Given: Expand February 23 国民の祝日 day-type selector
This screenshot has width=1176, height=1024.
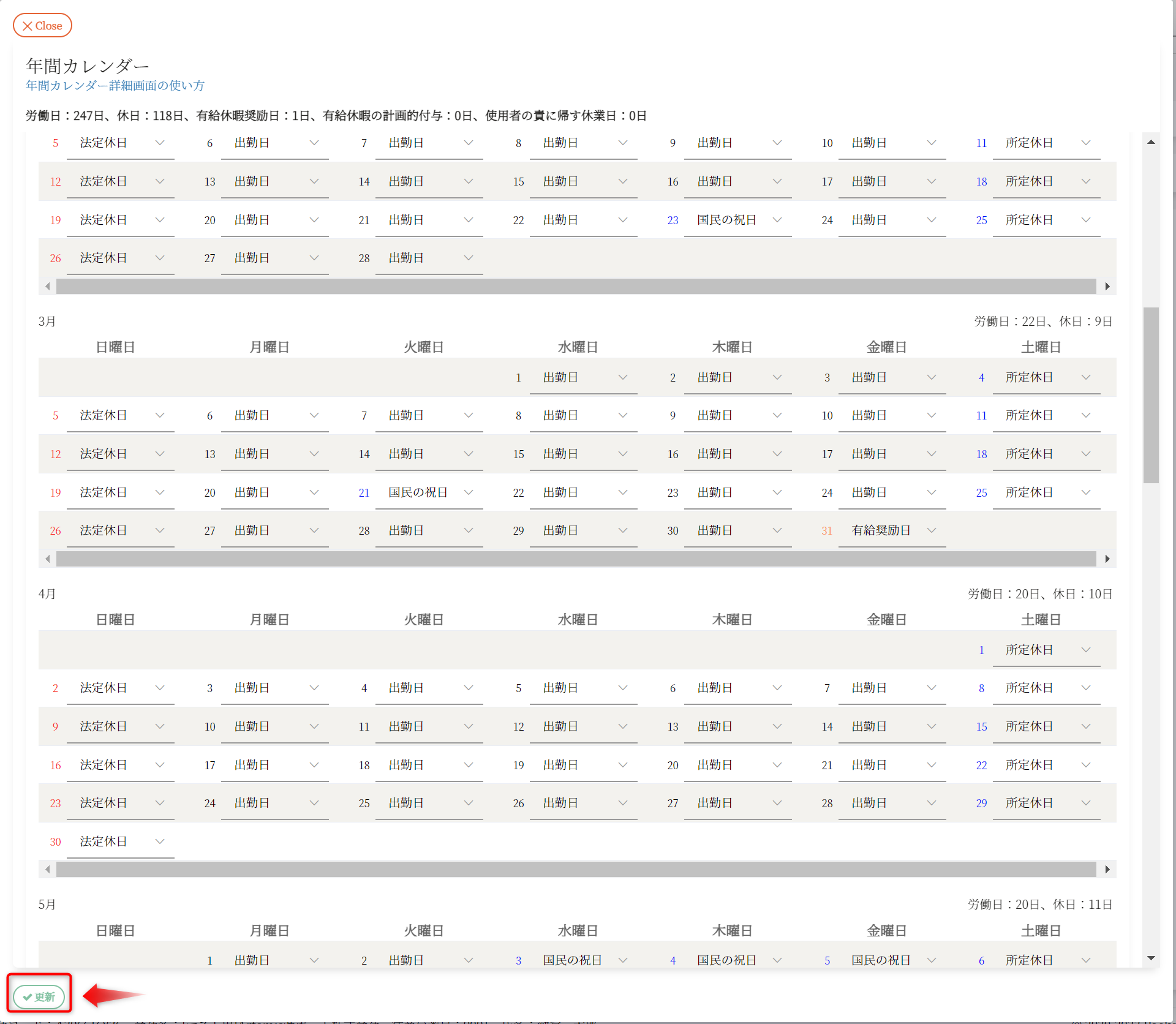Looking at the screenshot, I should point(737,220).
